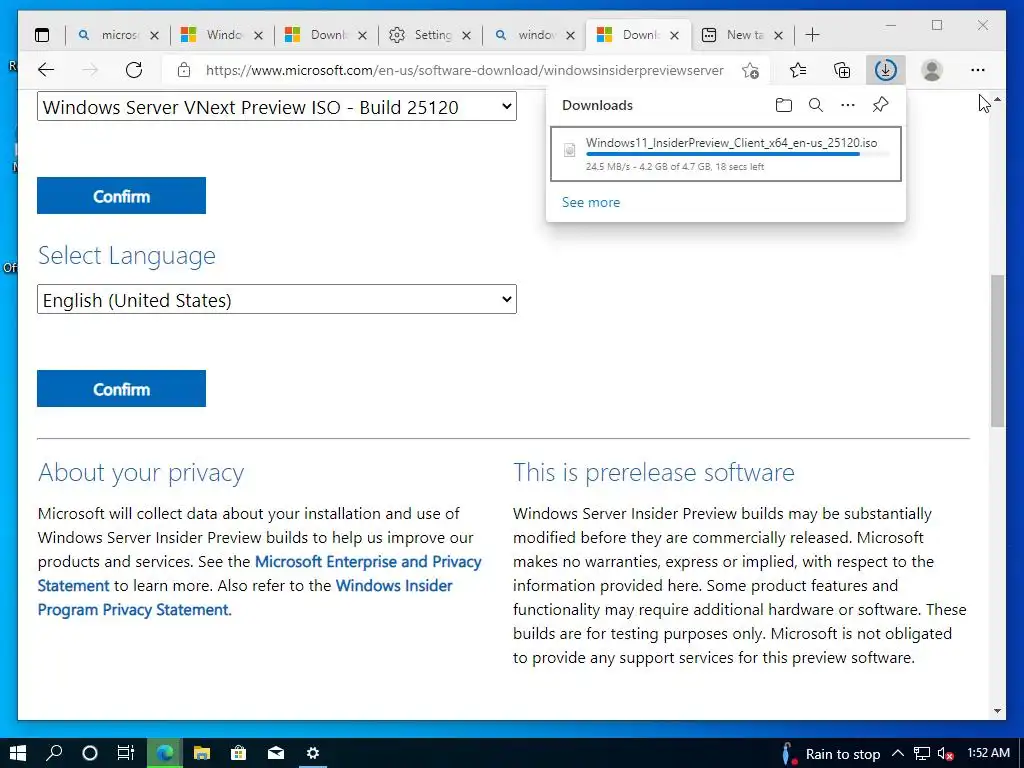Refresh the current page
This screenshot has height=768, width=1024.
click(x=134, y=70)
